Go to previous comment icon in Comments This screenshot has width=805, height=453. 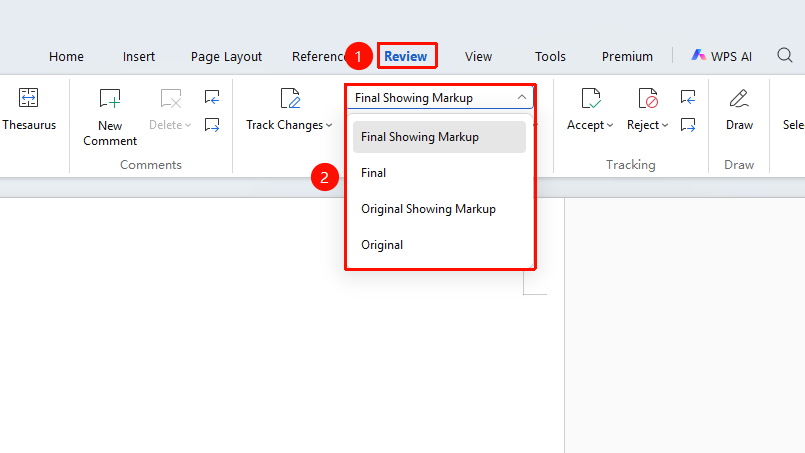click(x=212, y=97)
